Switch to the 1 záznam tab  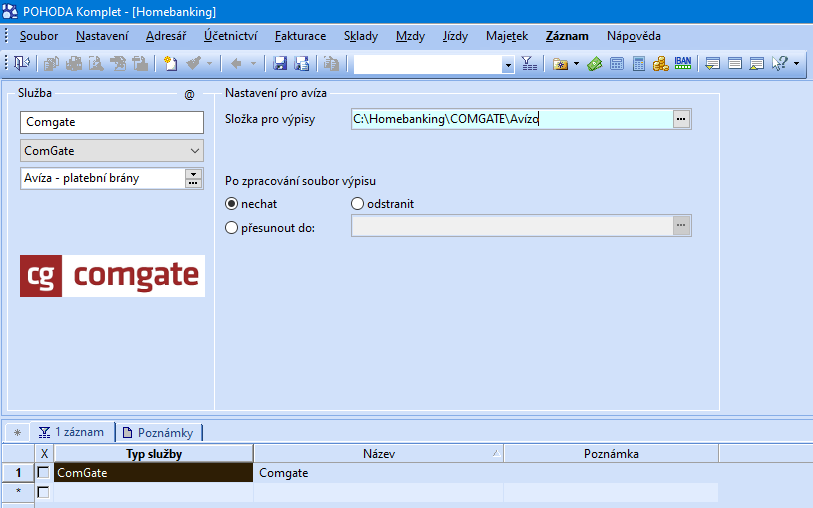[72, 432]
